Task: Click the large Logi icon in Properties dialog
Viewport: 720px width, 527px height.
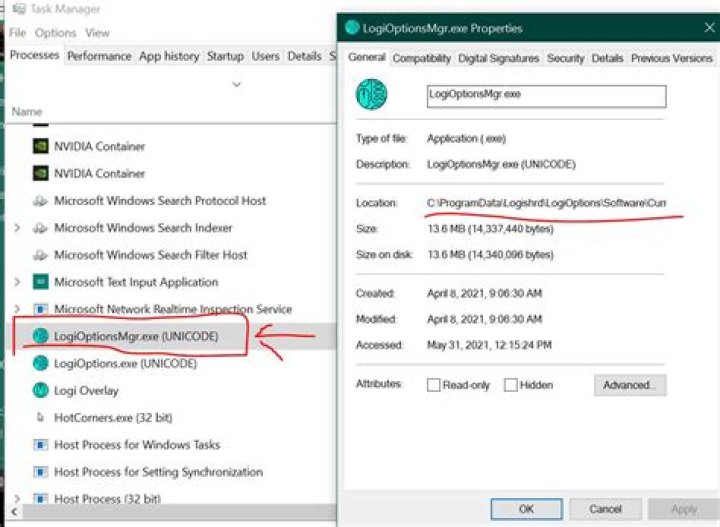Action: [371, 95]
